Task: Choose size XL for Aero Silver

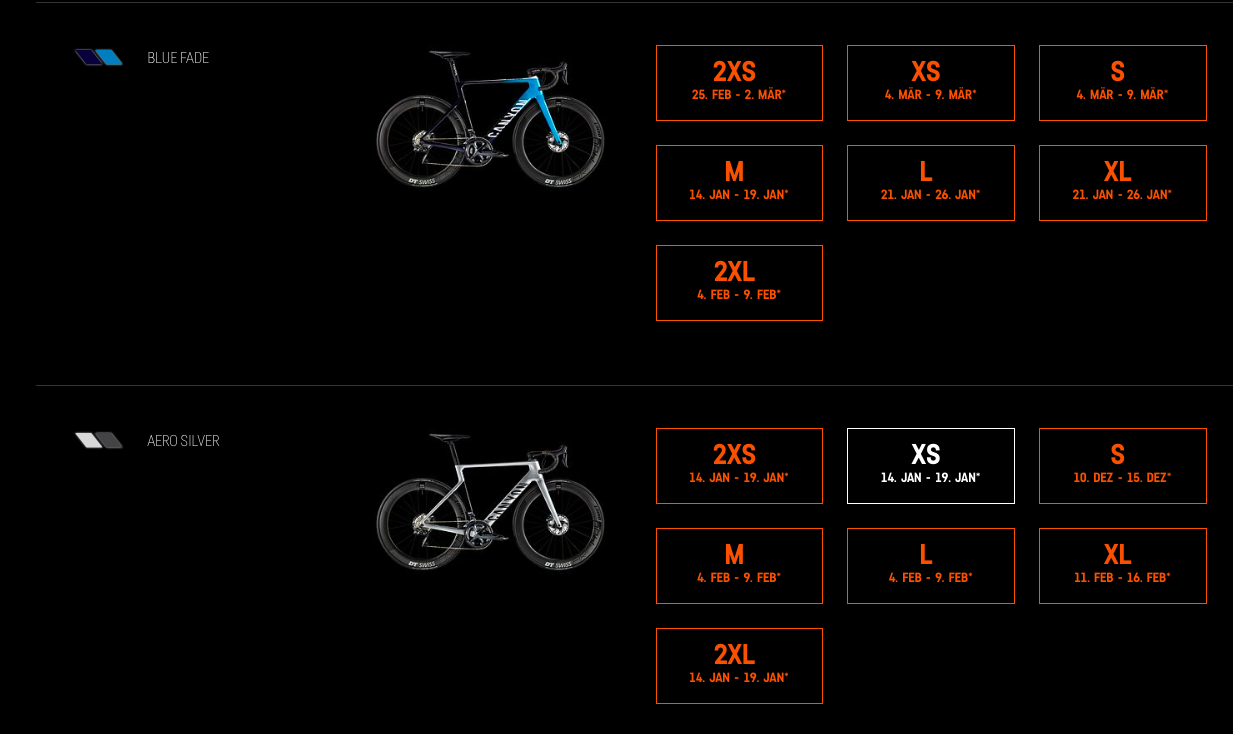Action: (1122, 566)
